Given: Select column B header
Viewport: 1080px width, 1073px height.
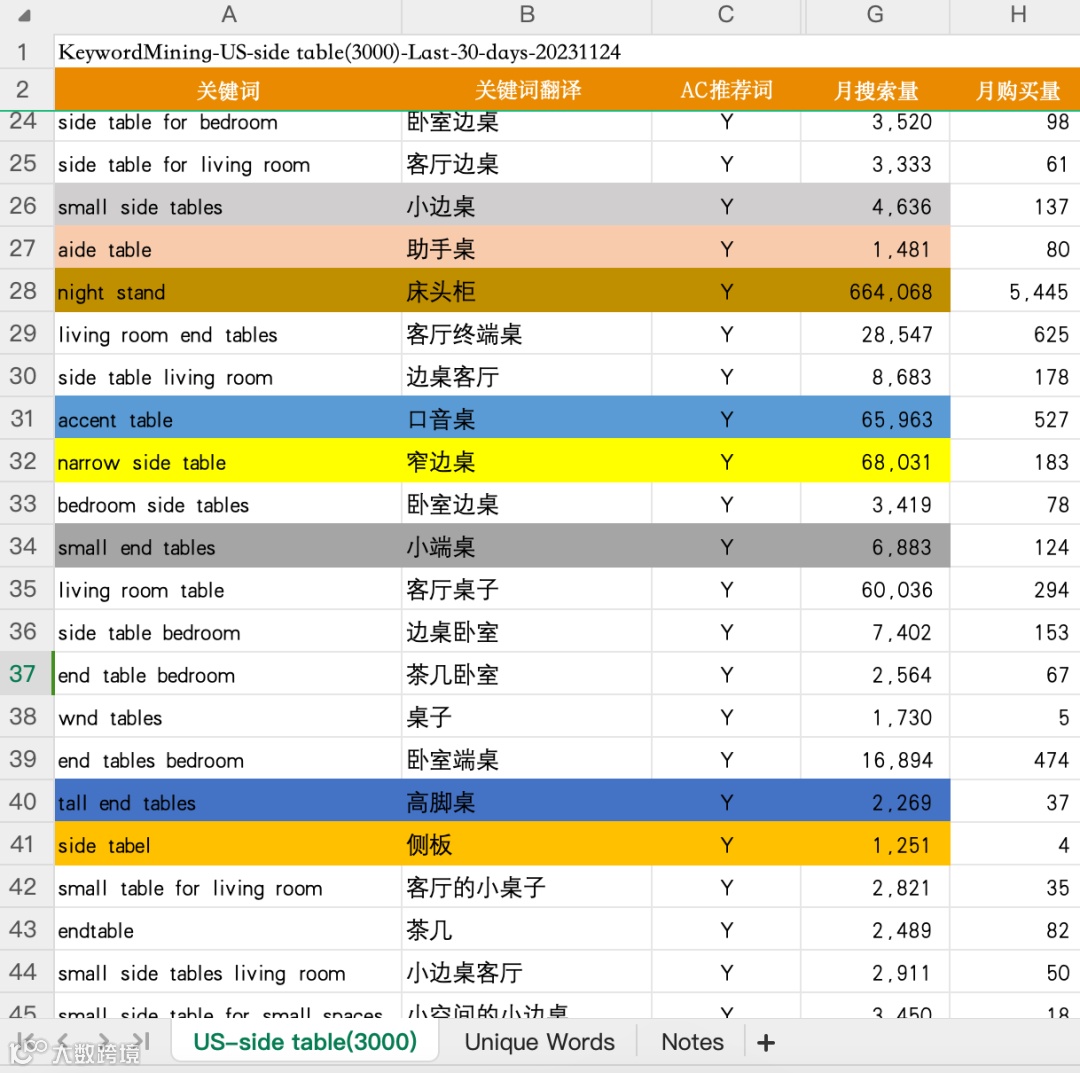Looking at the screenshot, I should [527, 15].
